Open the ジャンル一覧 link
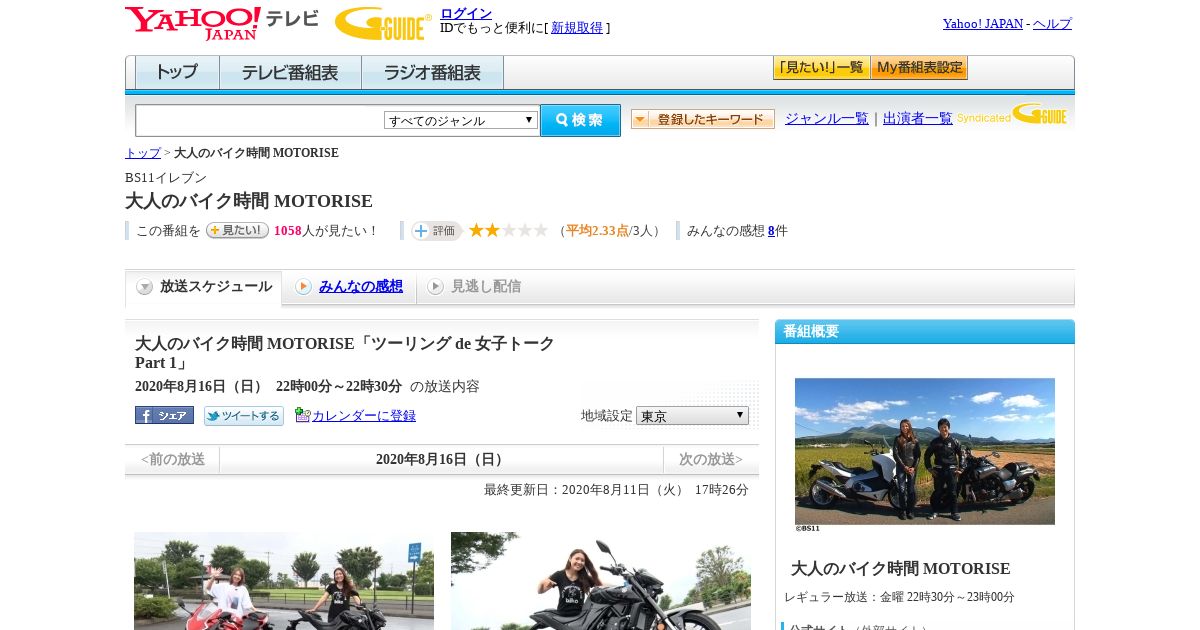Image resolution: width=1200 pixels, height=630 pixels. tap(827, 118)
